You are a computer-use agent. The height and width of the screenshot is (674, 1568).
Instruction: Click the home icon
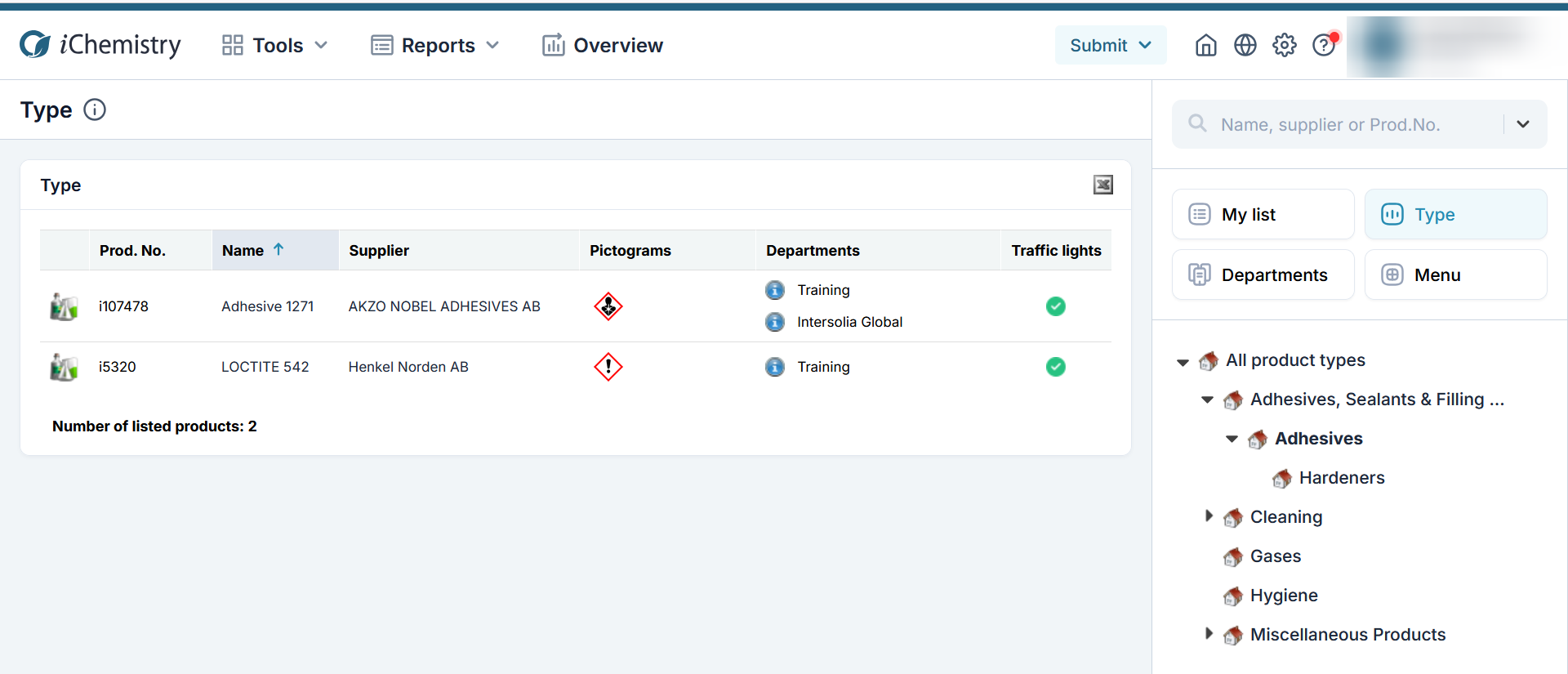pyautogui.click(x=1206, y=45)
